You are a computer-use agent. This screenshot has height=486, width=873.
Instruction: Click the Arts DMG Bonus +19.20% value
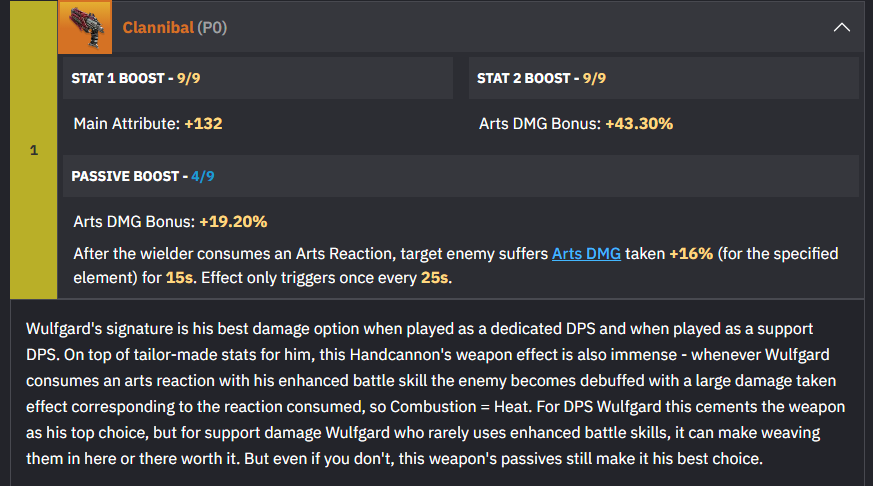pyautogui.click(x=233, y=222)
